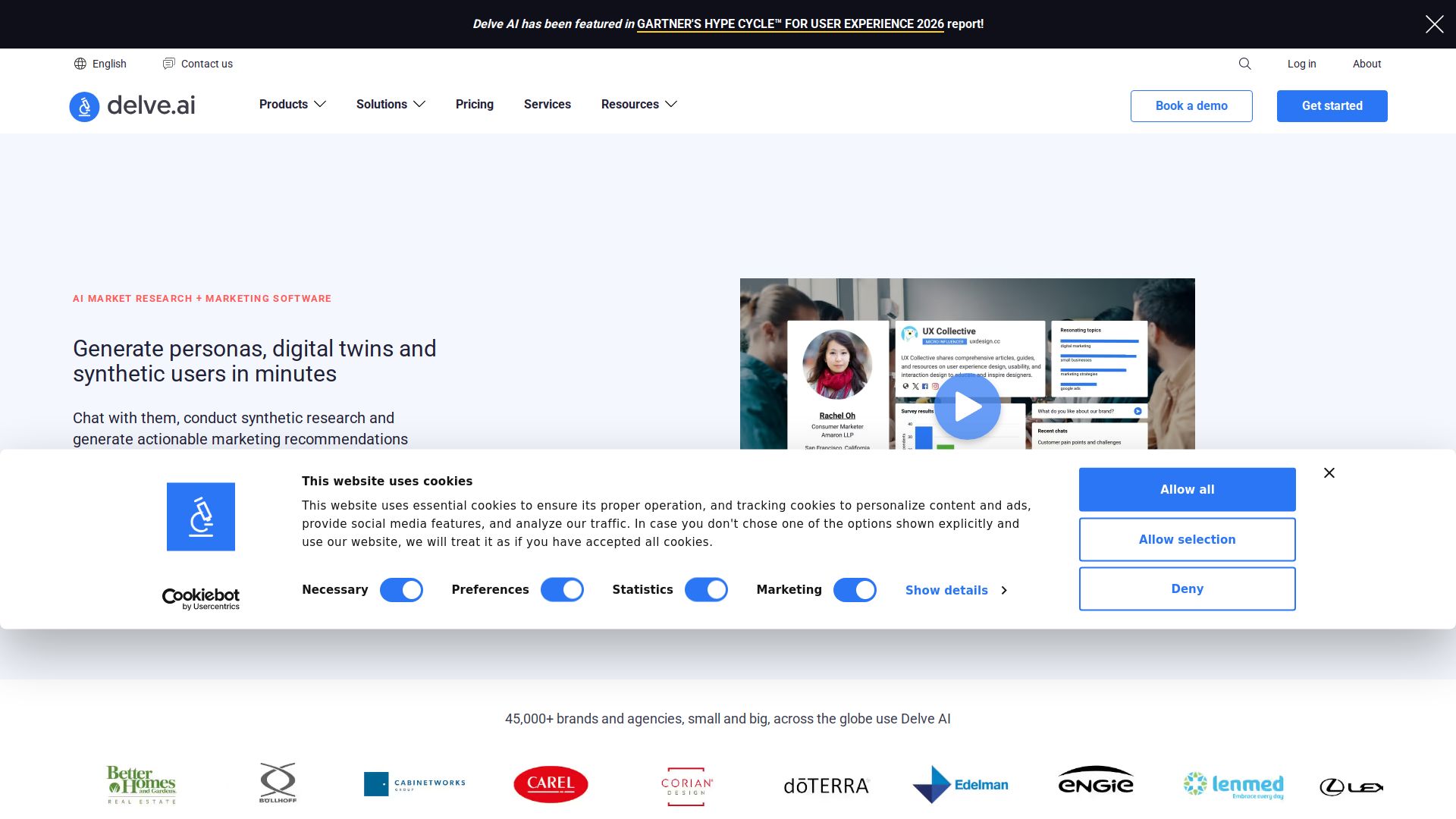Viewport: 1456px width, 819px height.
Task: Turn off the Statistics cookies switch
Action: pos(706,590)
